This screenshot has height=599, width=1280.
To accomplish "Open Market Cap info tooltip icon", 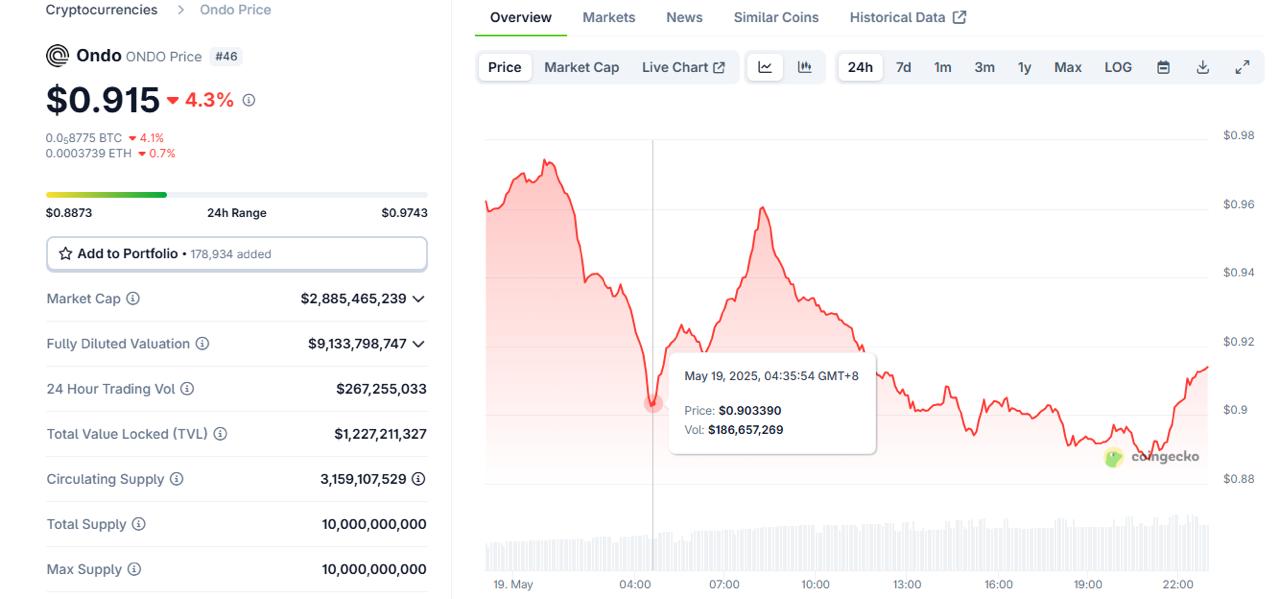I will [x=133, y=298].
